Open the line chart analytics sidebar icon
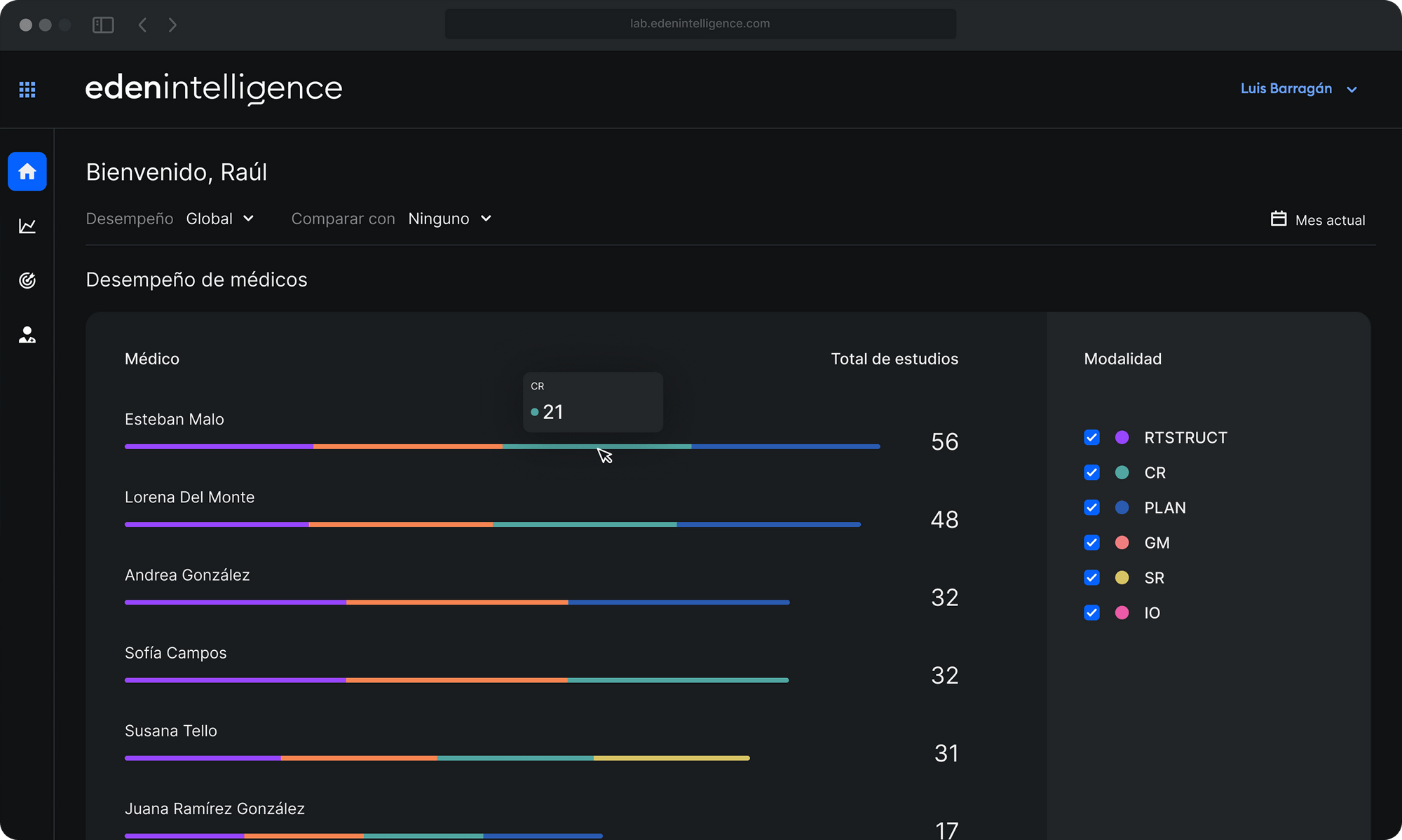The height and width of the screenshot is (840, 1402). pos(27,226)
